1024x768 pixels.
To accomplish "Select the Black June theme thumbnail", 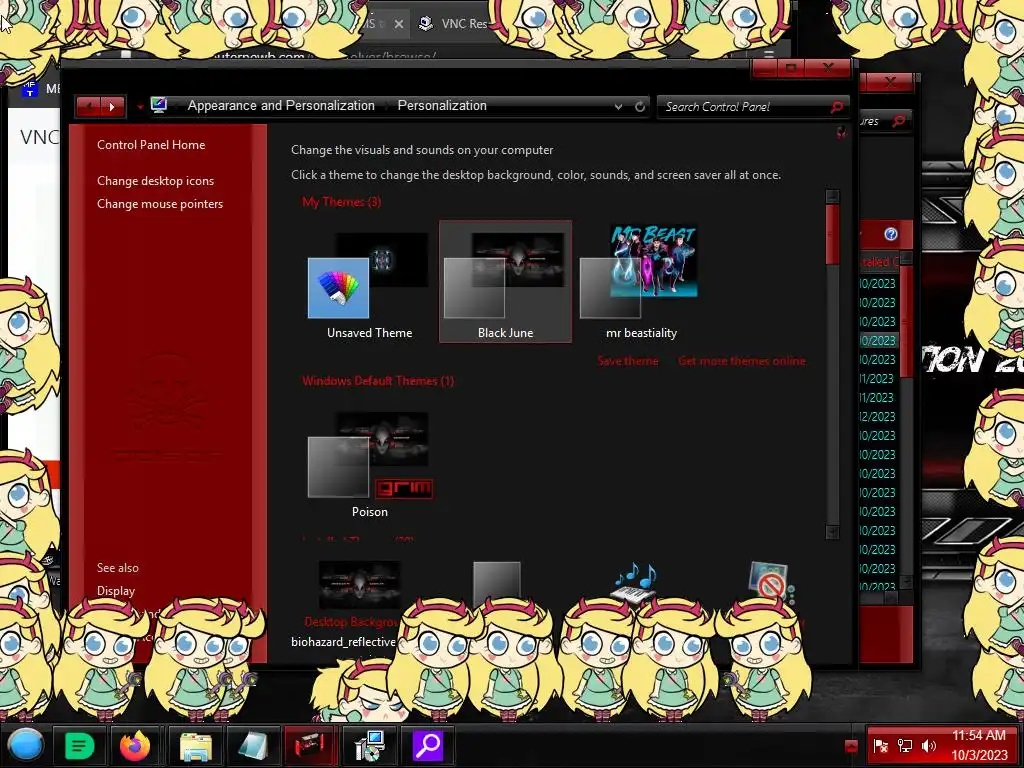I will pos(505,281).
